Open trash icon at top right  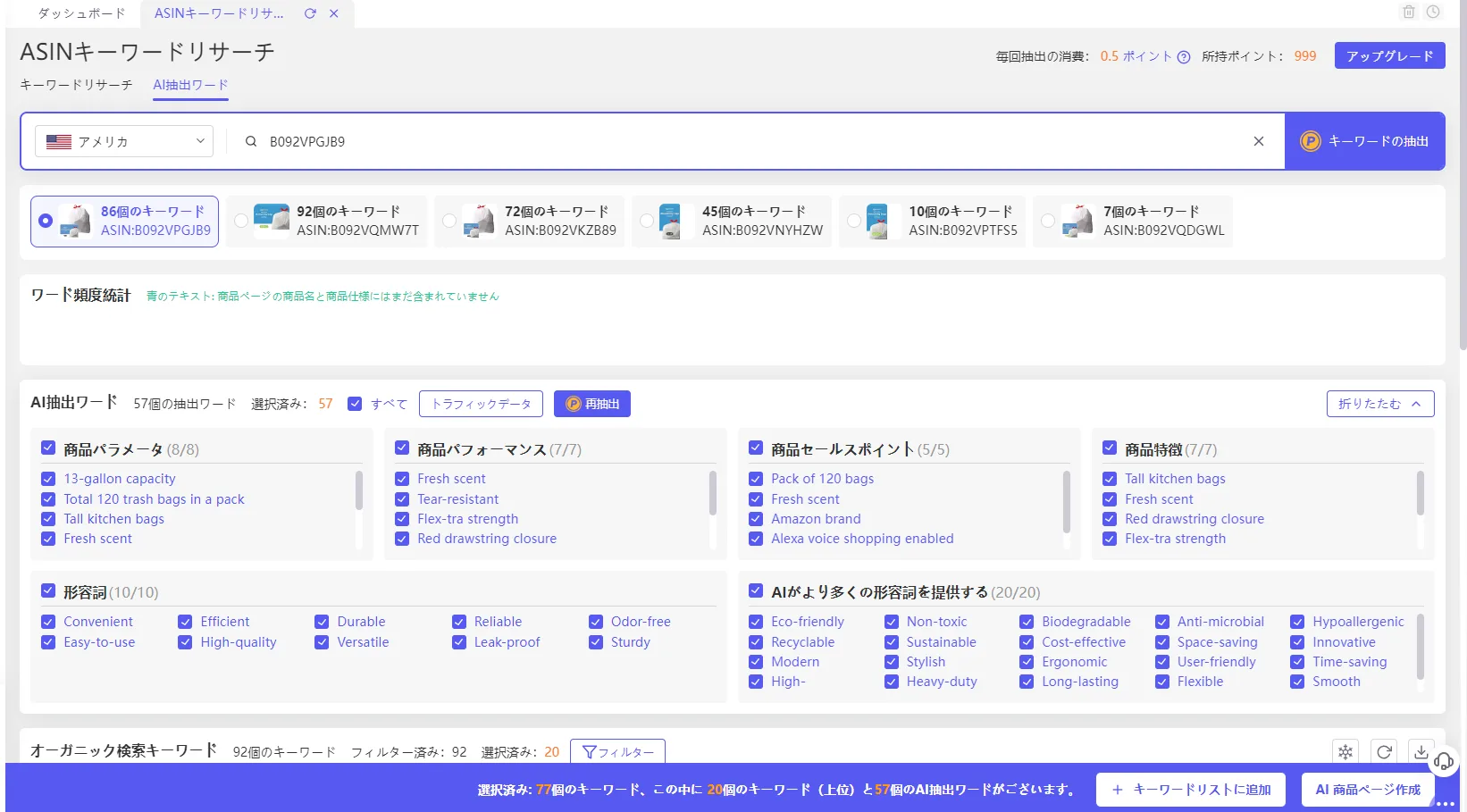click(1409, 12)
